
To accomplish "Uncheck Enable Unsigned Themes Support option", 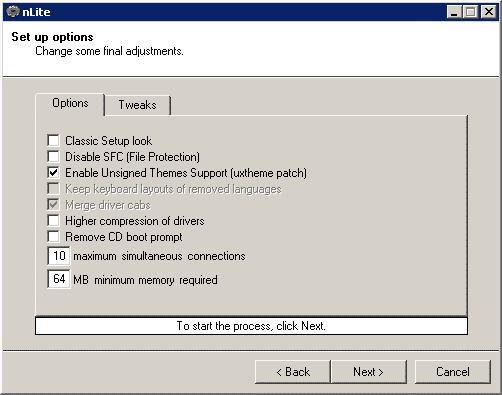I will tap(53, 173).
